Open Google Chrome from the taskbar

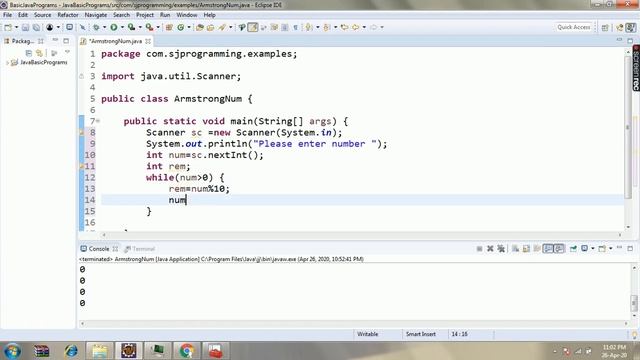click(x=187, y=351)
